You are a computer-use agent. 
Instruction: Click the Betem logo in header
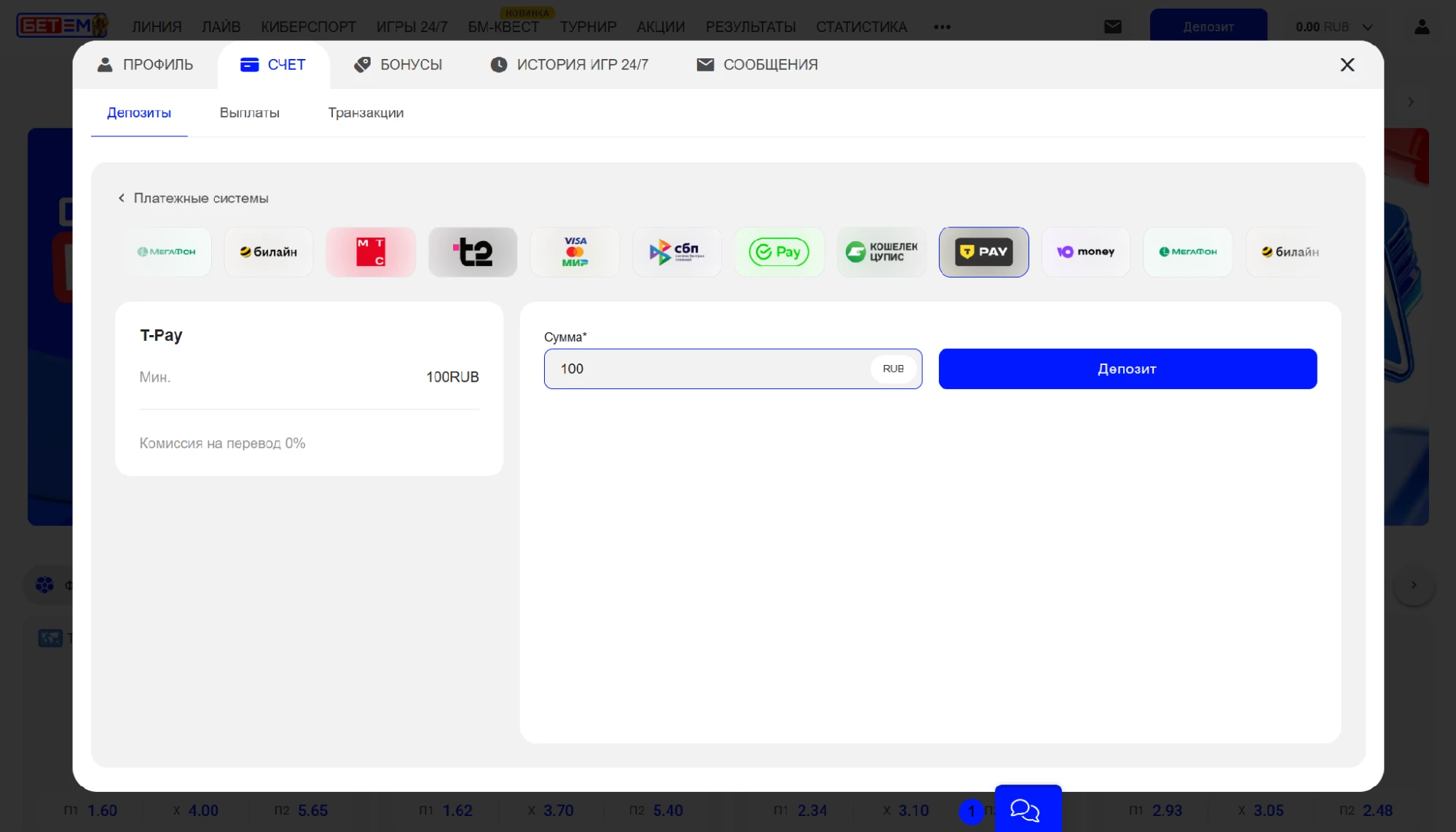[62, 26]
